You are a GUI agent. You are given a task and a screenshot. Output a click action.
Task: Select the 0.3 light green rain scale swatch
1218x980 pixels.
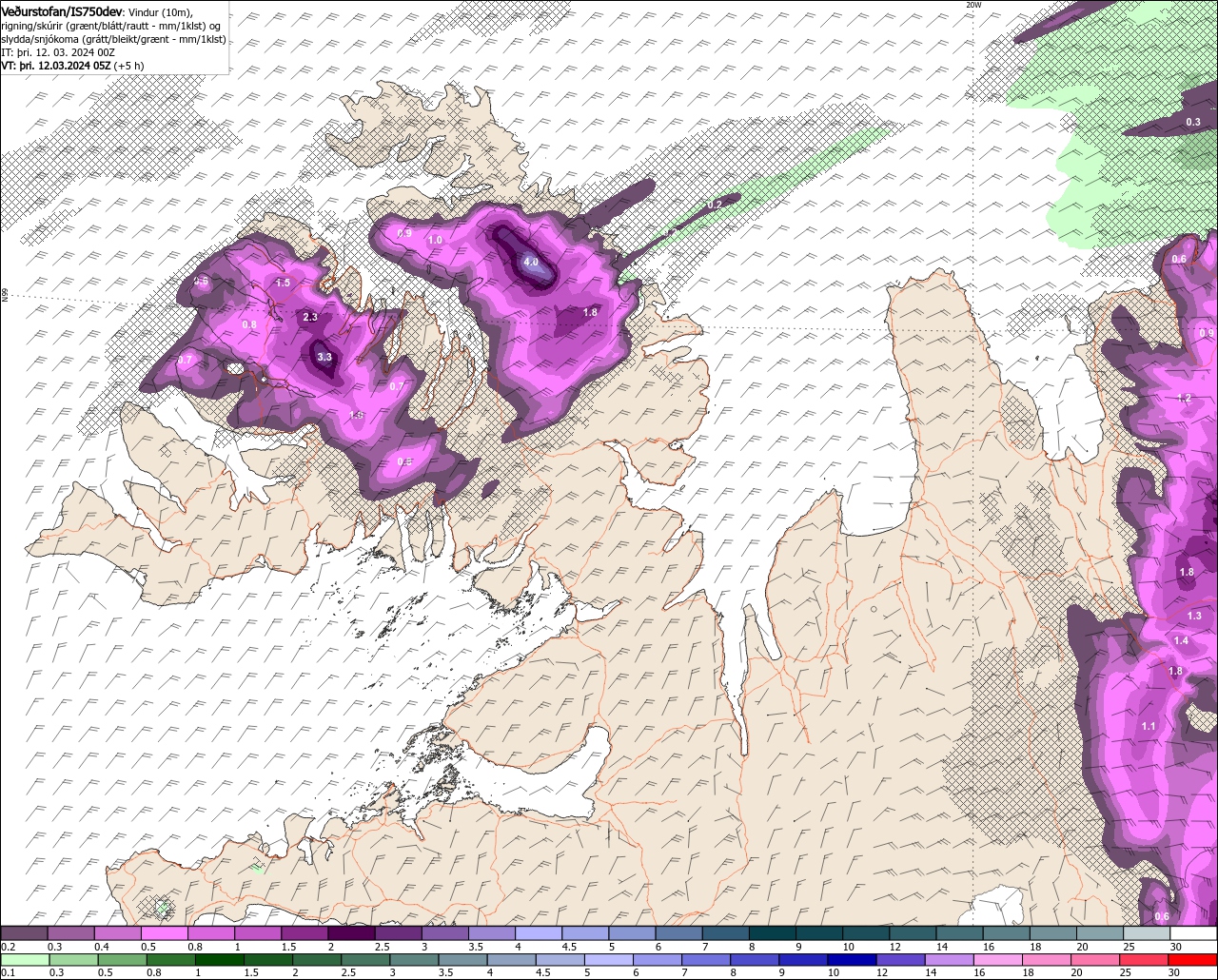(73, 959)
